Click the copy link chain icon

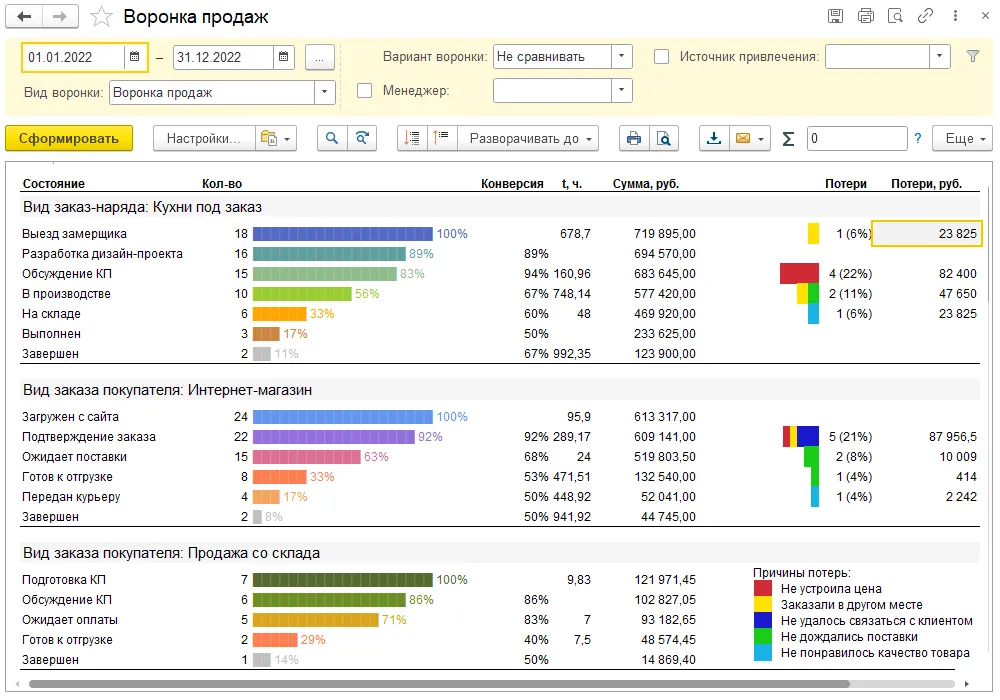(926, 17)
